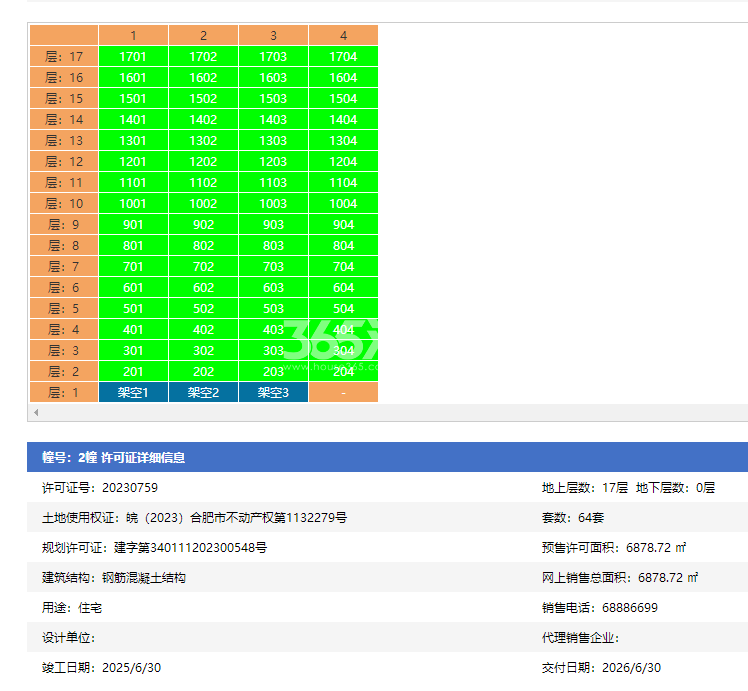Choose unit 1103

point(273,182)
